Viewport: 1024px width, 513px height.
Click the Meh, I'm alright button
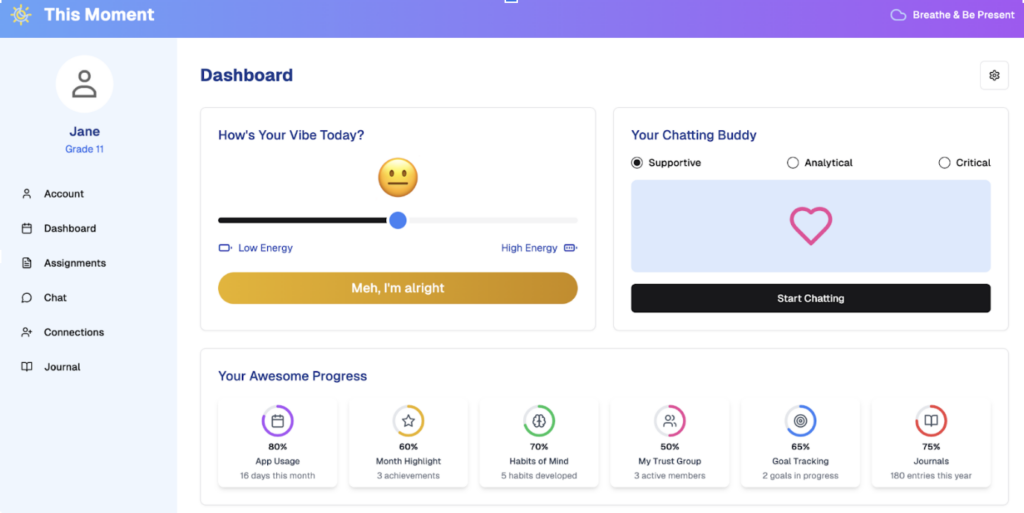[x=398, y=288]
